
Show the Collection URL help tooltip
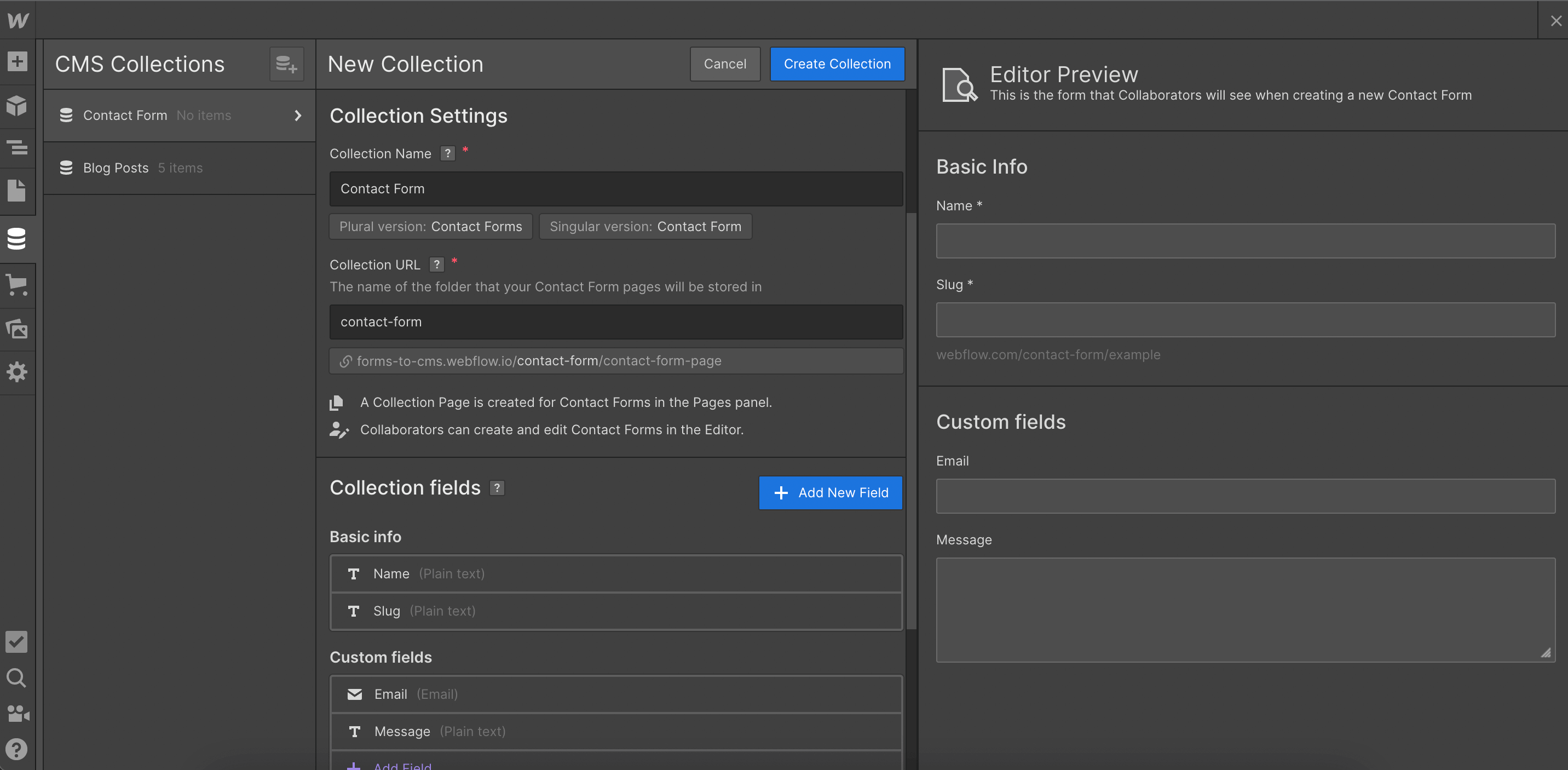tap(436, 264)
